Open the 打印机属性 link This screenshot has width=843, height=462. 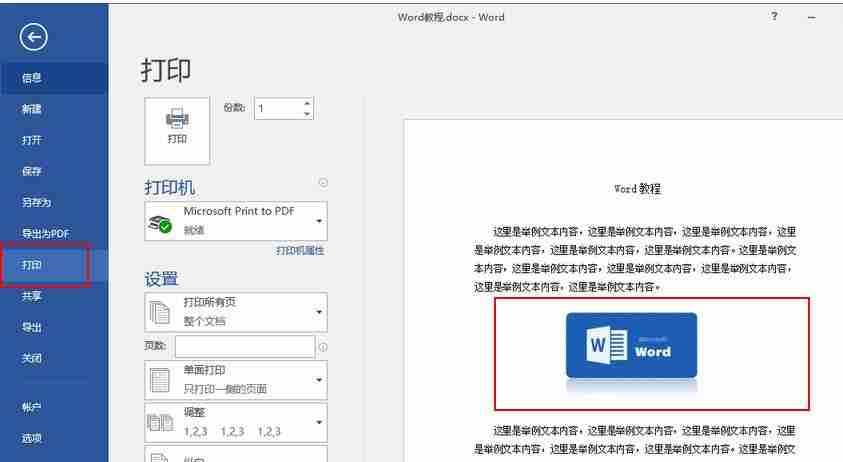pos(300,251)
